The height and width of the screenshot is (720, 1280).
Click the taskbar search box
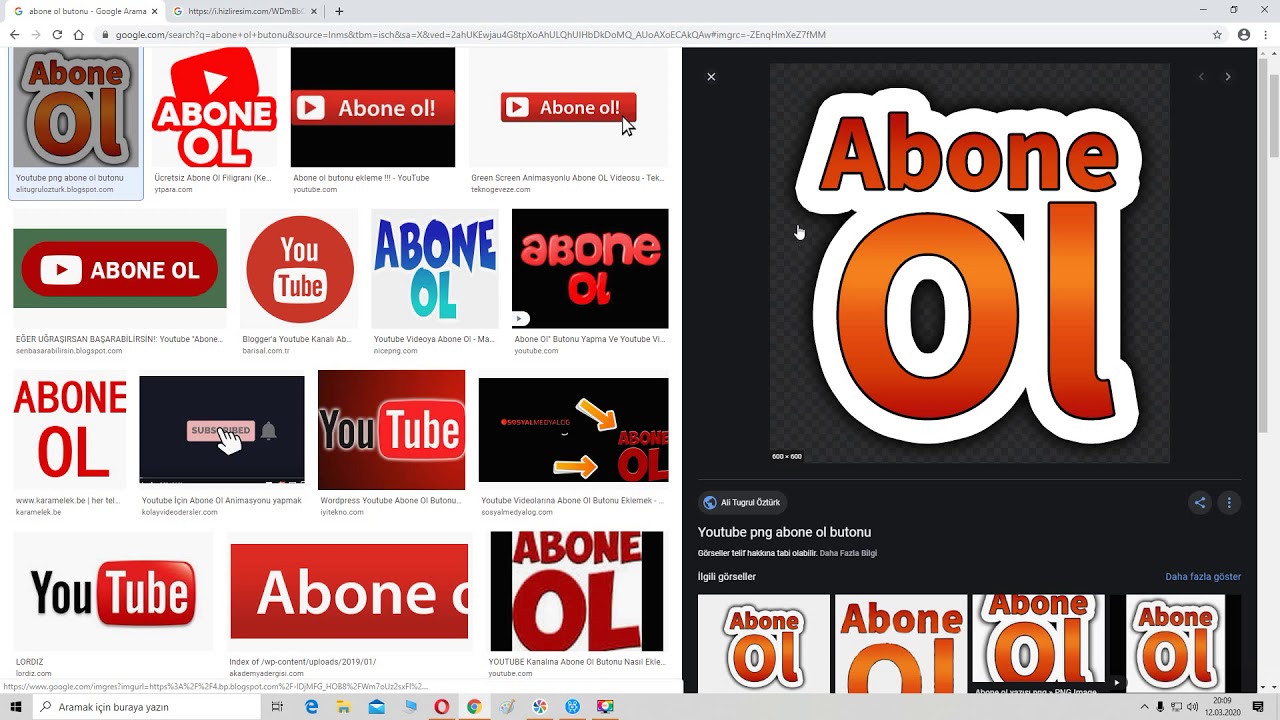click(x=148, y=706)
